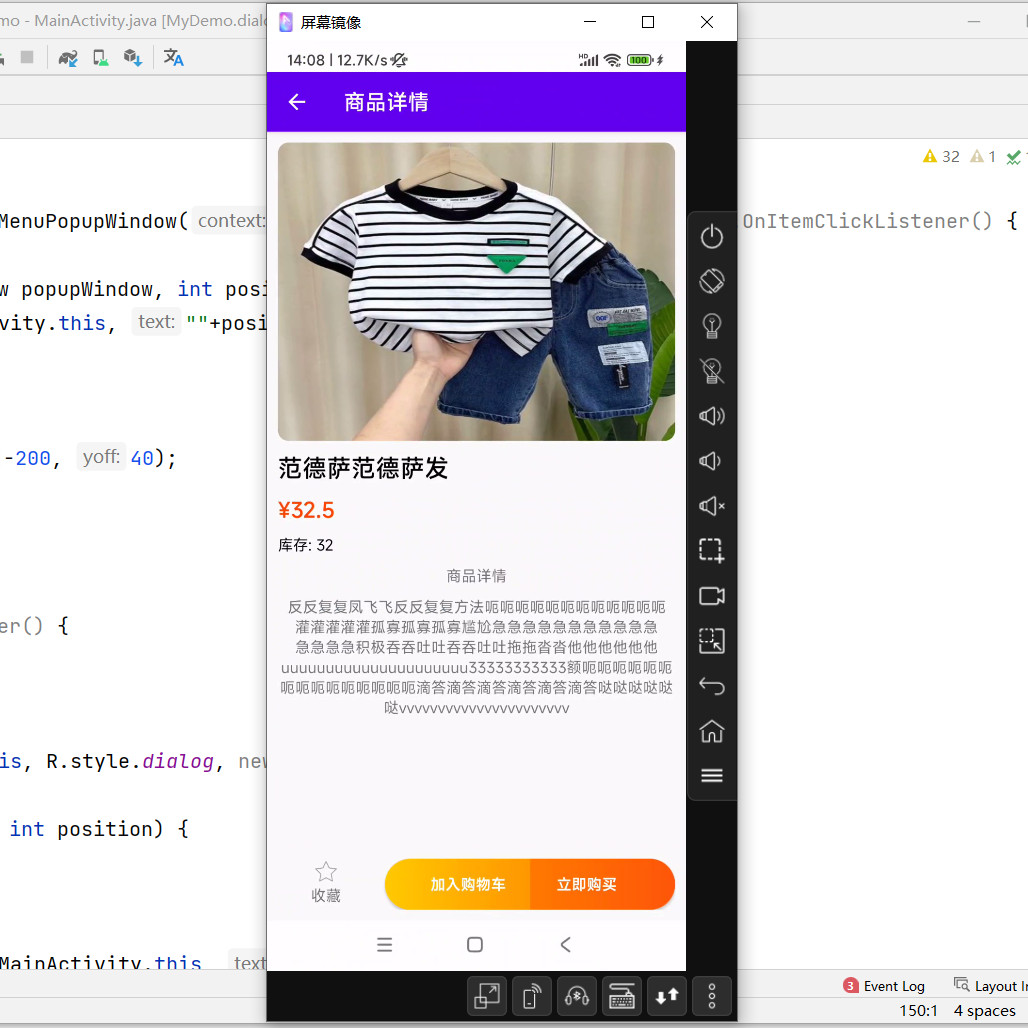Click the dashed selection with cursor icon

tap(711, 641)
